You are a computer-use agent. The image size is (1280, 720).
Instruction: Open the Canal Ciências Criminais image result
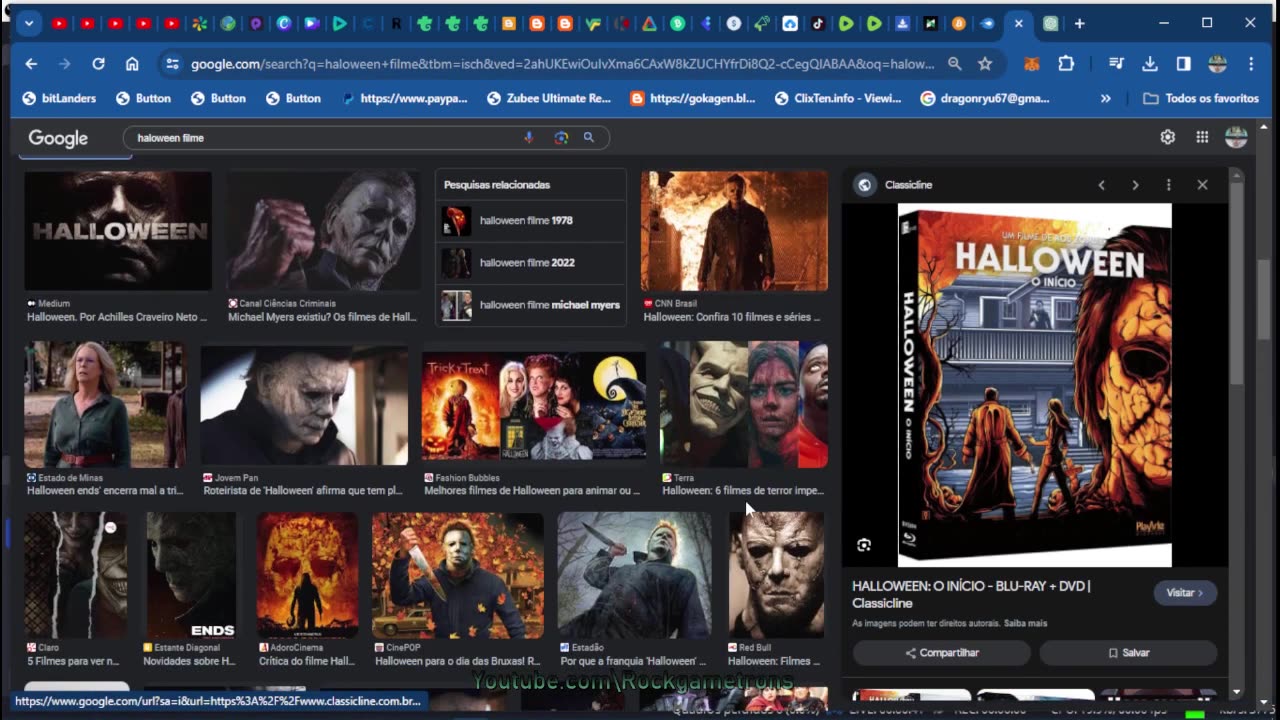click(x=322, y=231)
